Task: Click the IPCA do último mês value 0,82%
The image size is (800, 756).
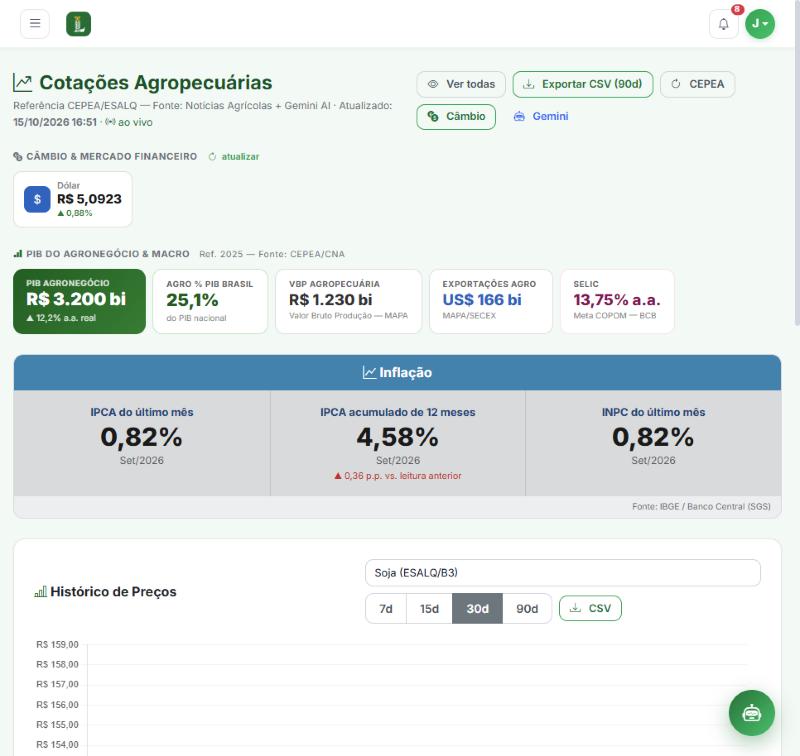Action: (x=142, y=437)
